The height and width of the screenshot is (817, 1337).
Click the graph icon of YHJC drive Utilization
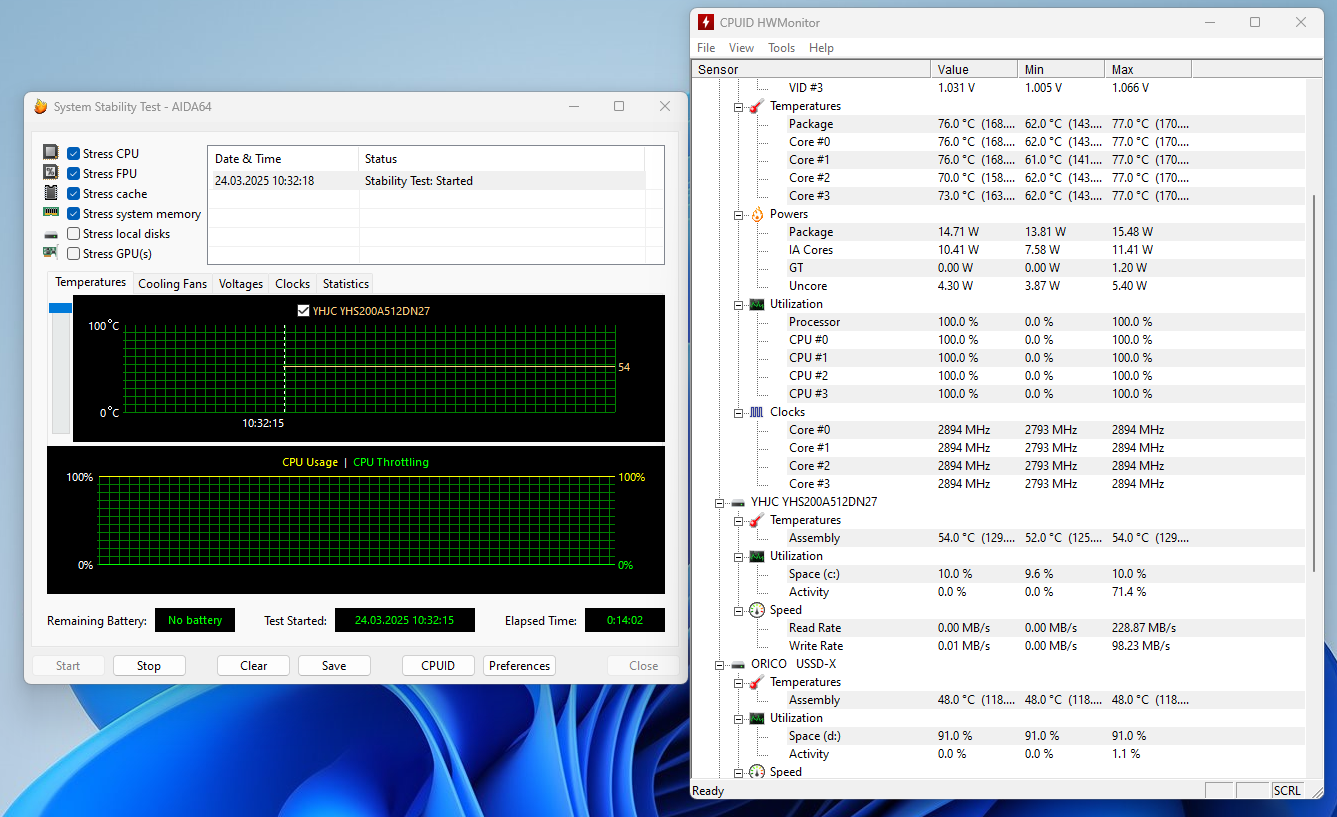[x=757, y=556]
